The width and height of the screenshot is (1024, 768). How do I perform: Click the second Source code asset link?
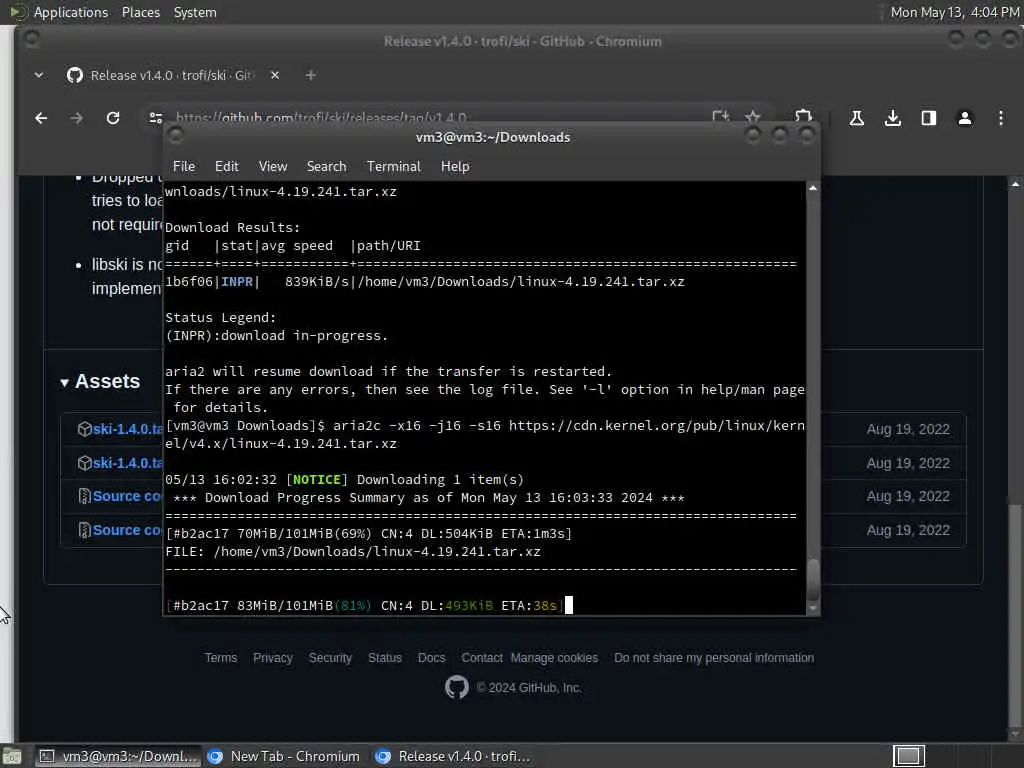[127, 530]
